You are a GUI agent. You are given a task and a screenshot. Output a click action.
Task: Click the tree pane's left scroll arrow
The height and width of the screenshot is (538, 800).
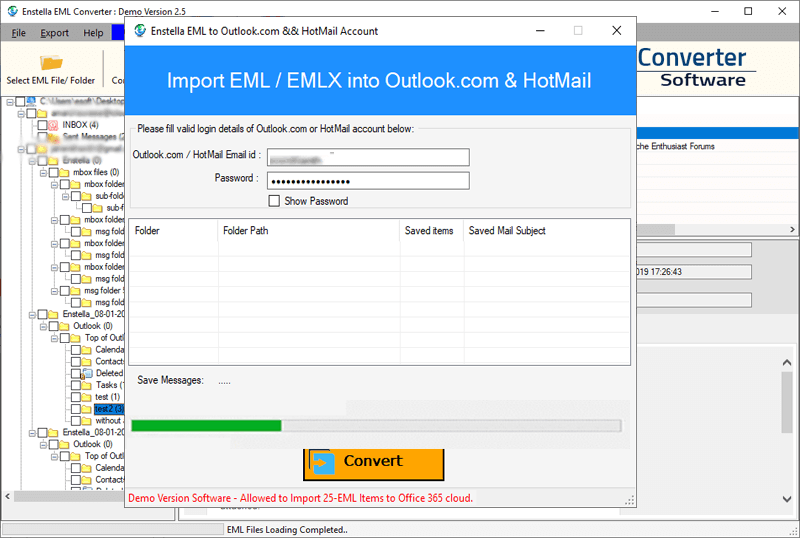8,496
